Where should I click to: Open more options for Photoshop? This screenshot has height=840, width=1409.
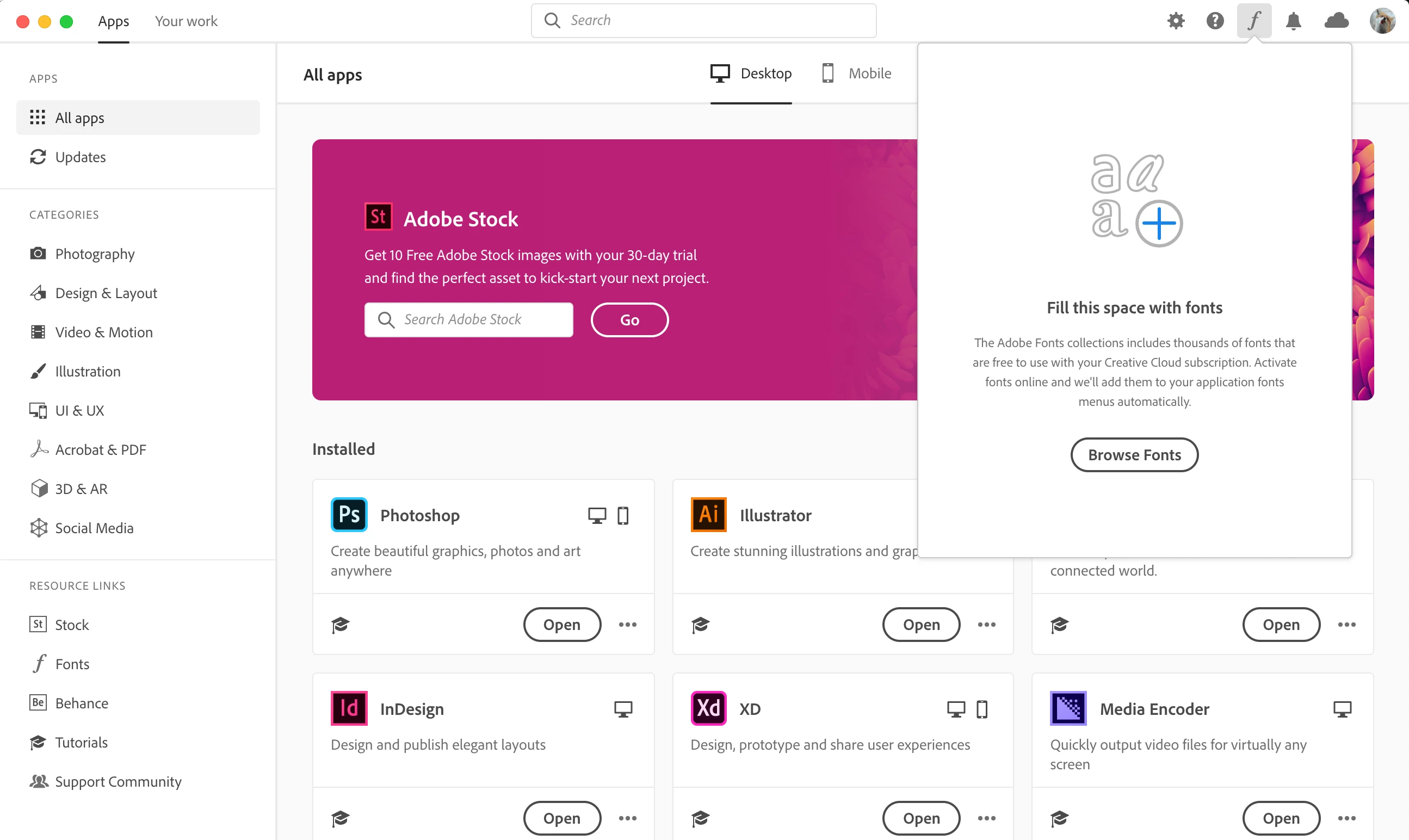point(628,625)
